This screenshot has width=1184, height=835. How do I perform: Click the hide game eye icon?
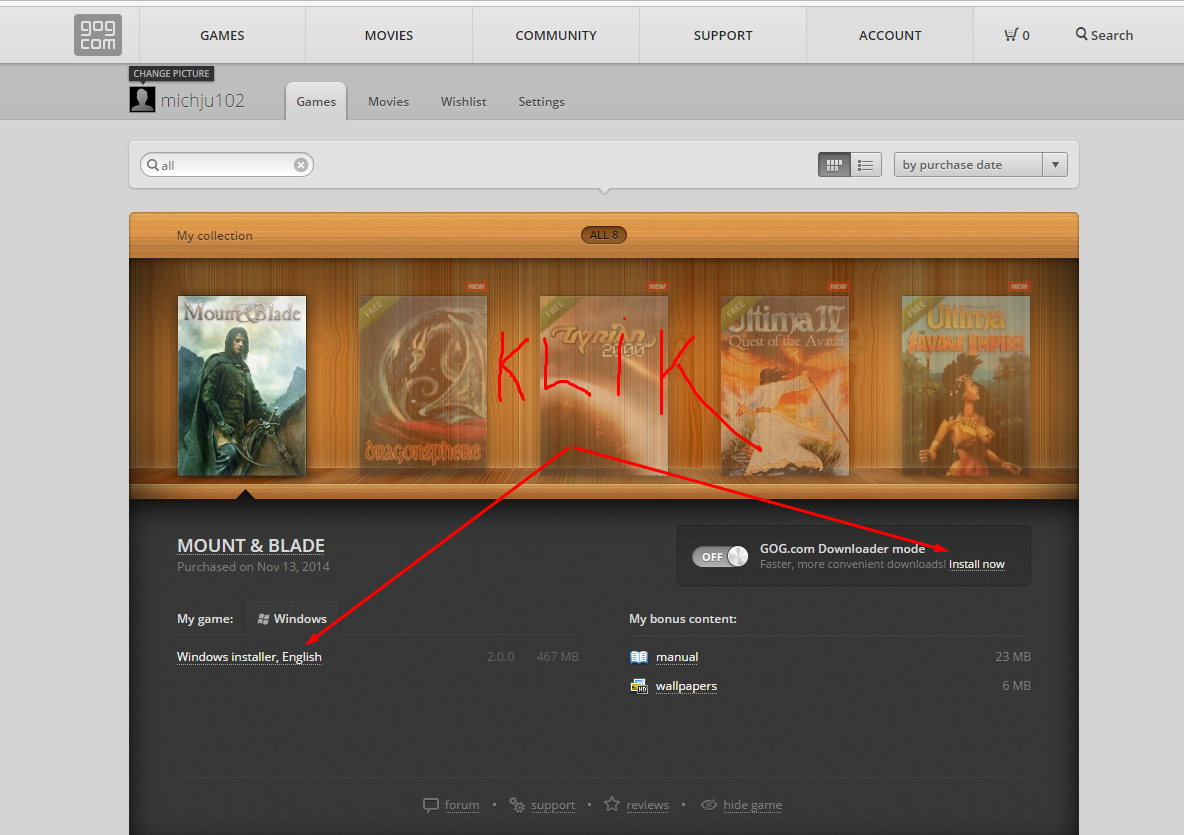pyautogui.click(x=708, y=805)
